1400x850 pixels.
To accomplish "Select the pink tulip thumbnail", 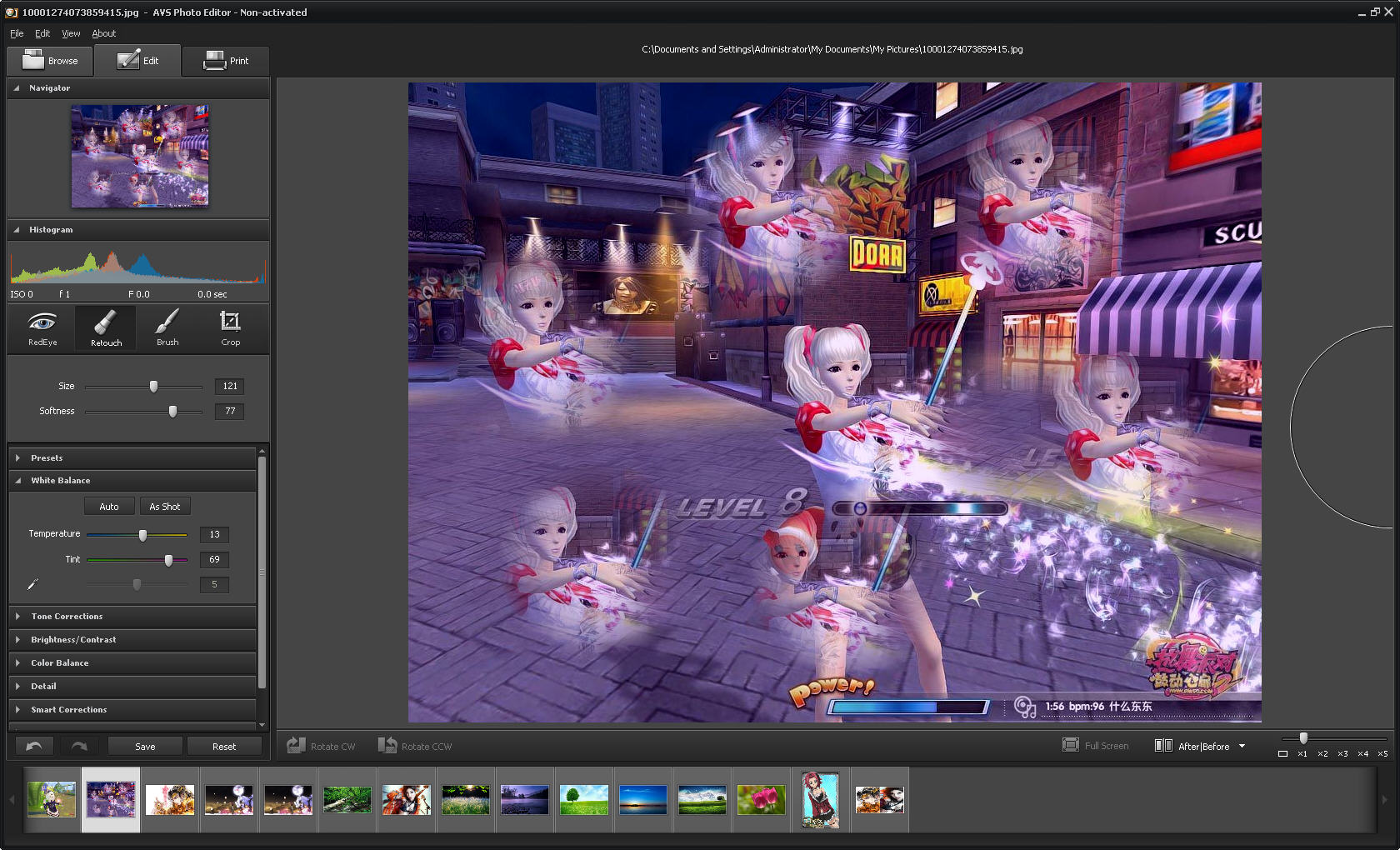I will 762,799.
